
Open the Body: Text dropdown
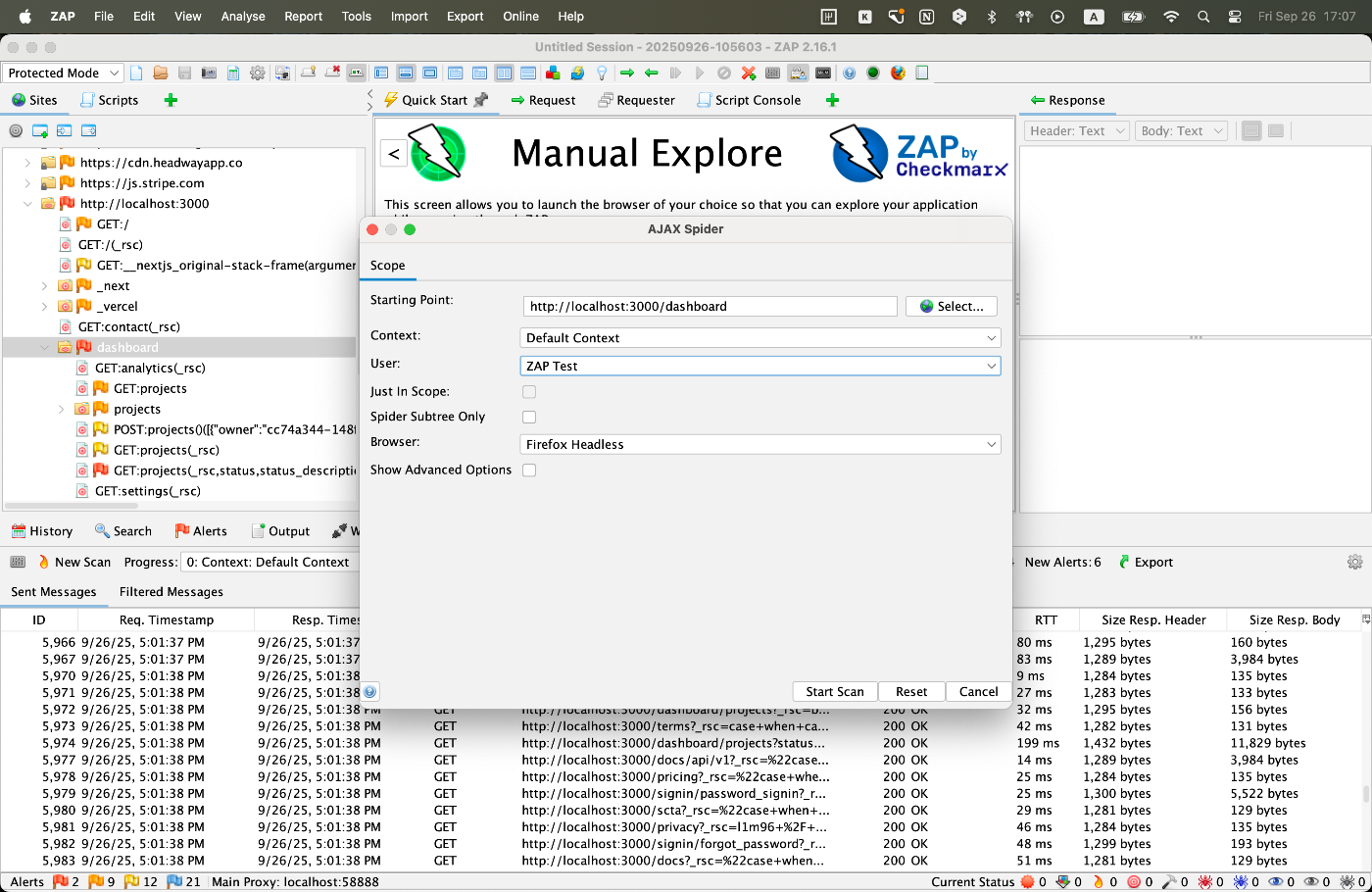coord(1182,130)
